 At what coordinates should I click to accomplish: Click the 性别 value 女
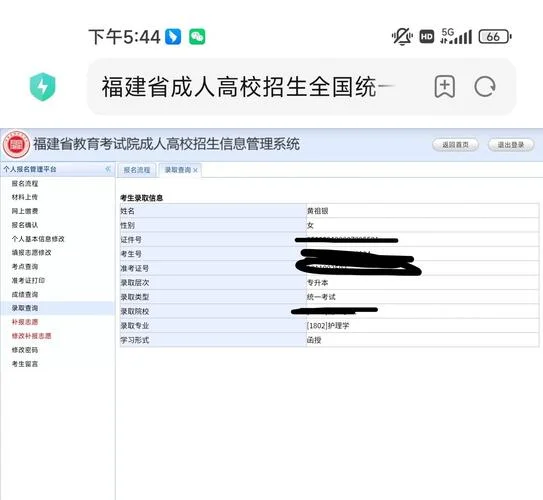[310, 225]
